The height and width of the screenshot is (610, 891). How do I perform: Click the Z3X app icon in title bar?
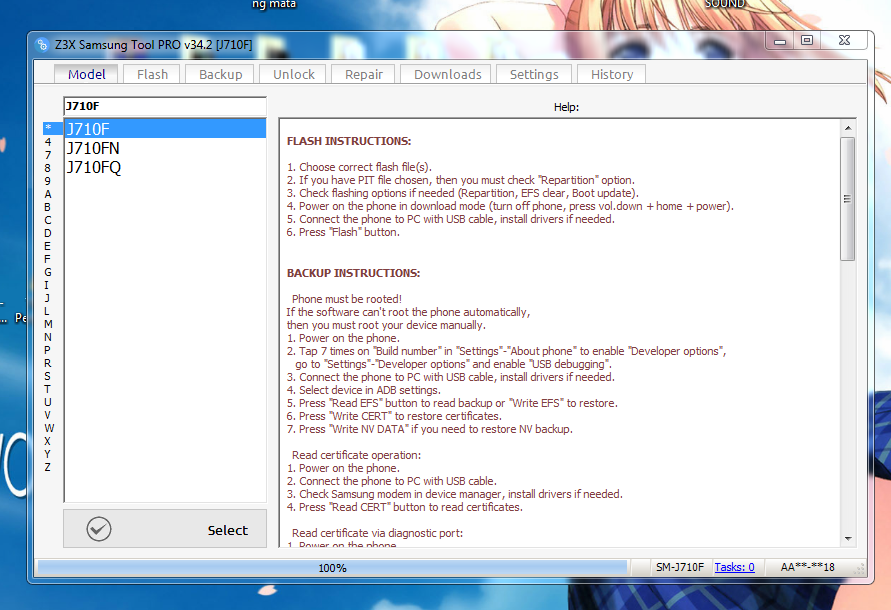point(42,44)
